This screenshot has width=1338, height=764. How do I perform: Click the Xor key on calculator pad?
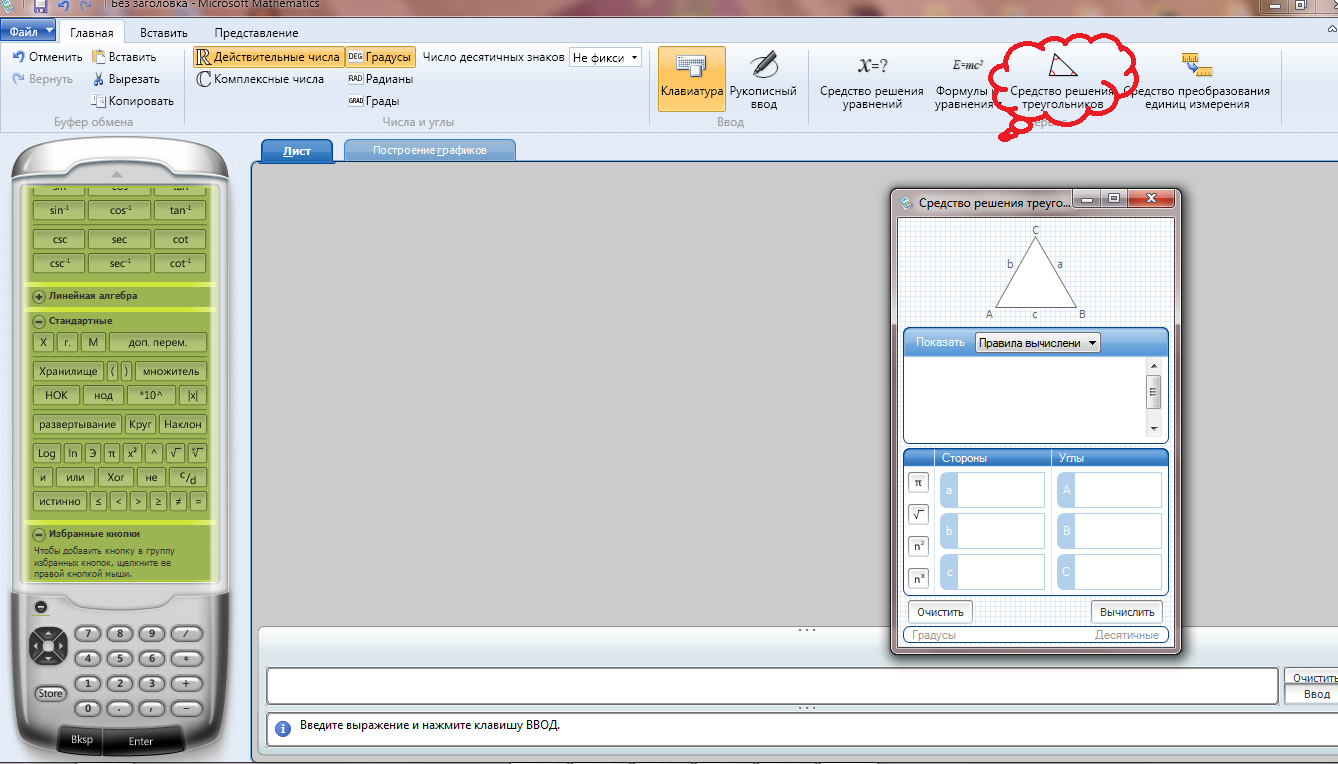[x=116, y=477]
